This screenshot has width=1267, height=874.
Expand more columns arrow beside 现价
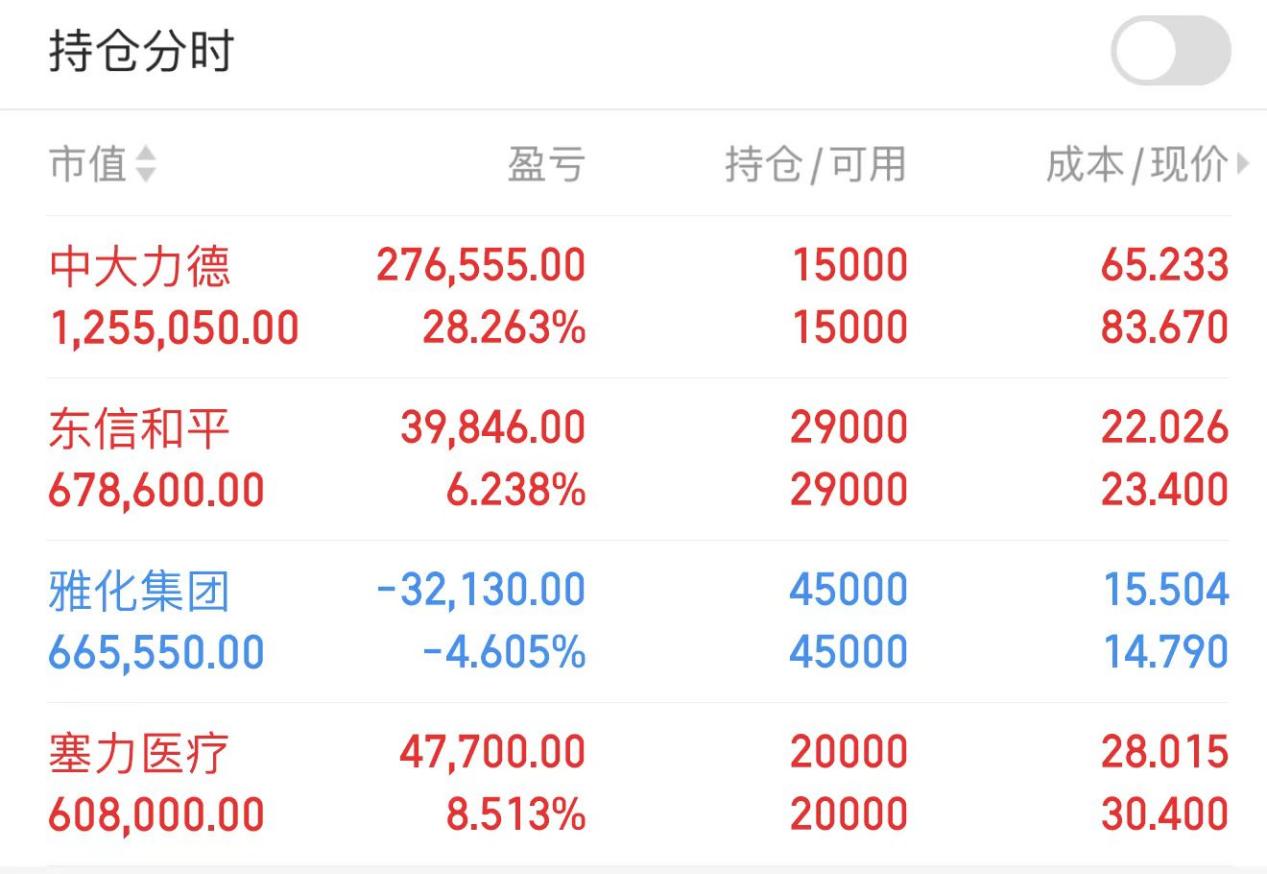[x=1243, y=164]
